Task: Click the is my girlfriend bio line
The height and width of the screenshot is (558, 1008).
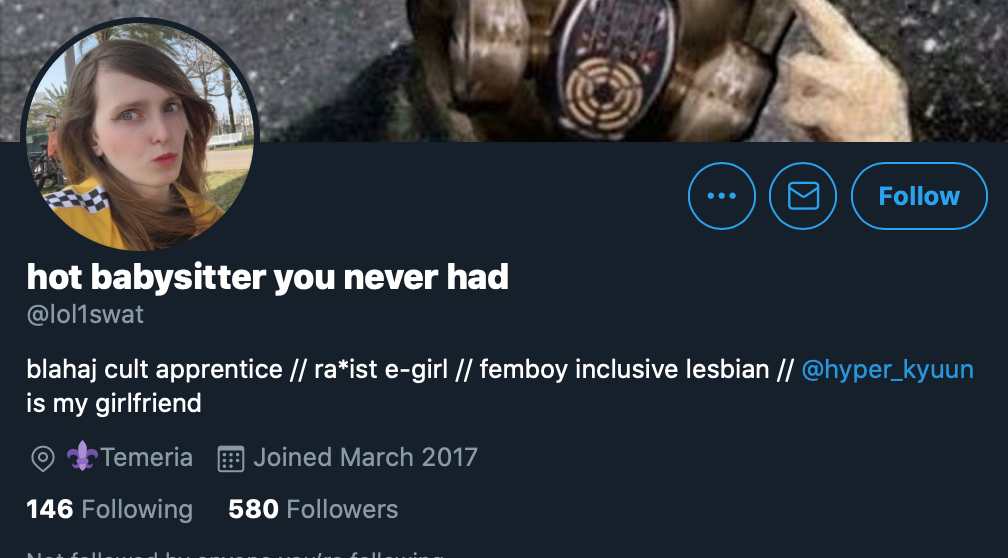Action: (114, 404)
